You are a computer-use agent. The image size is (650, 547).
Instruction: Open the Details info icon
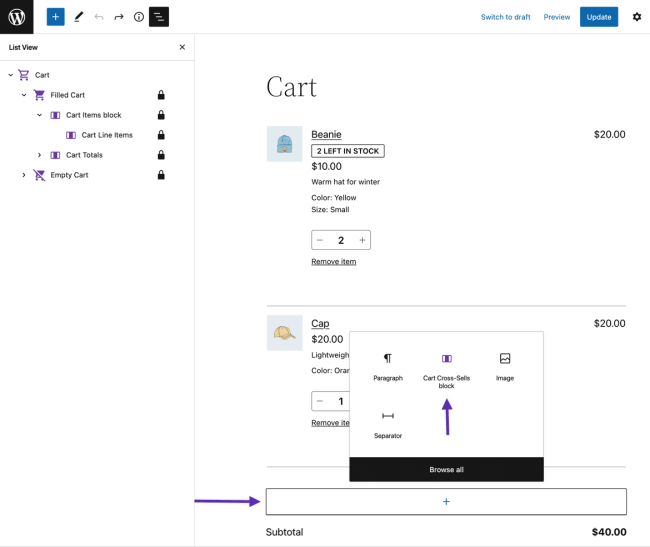(139, 17)
